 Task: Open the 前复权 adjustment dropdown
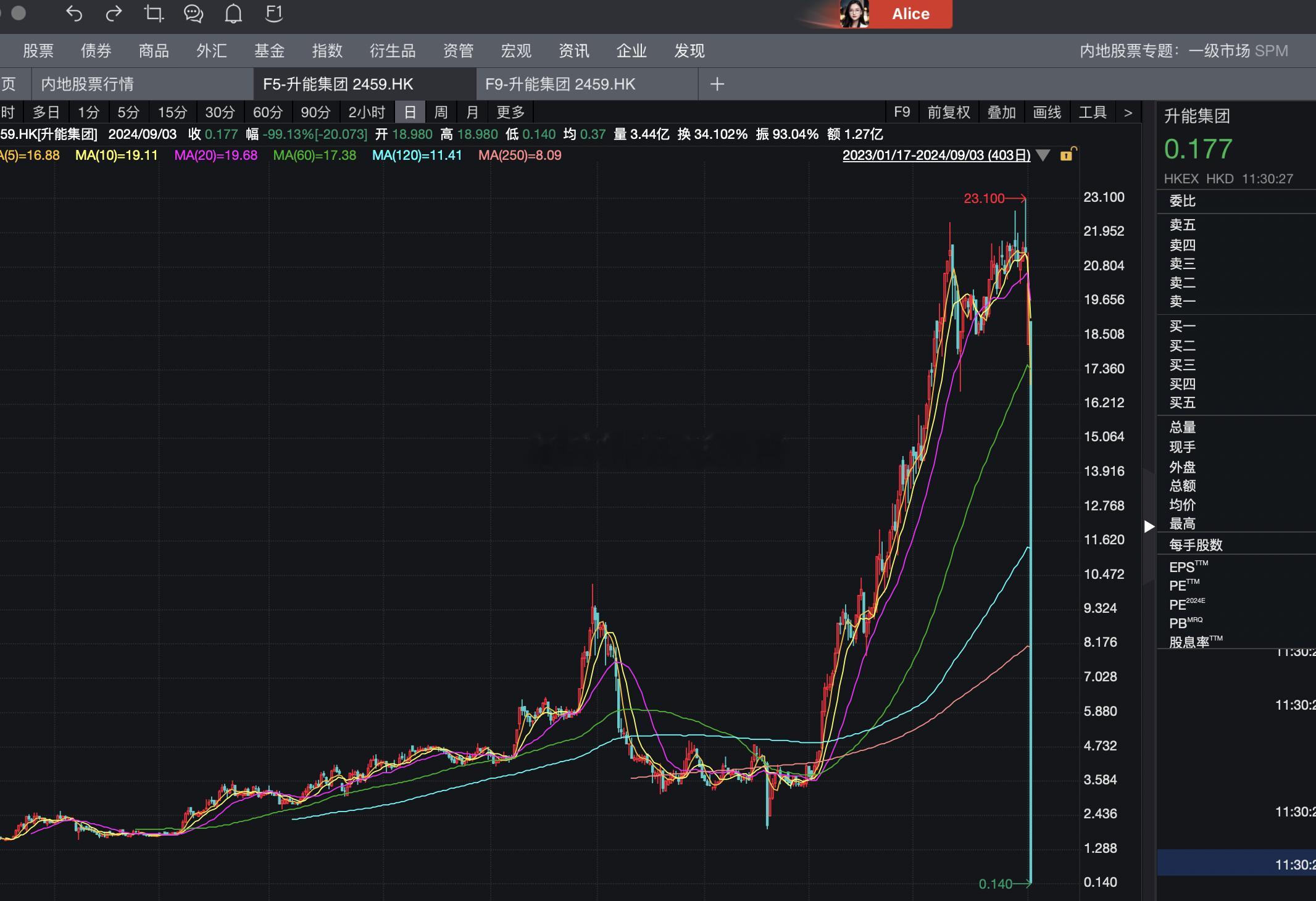(x=949, y=112)
